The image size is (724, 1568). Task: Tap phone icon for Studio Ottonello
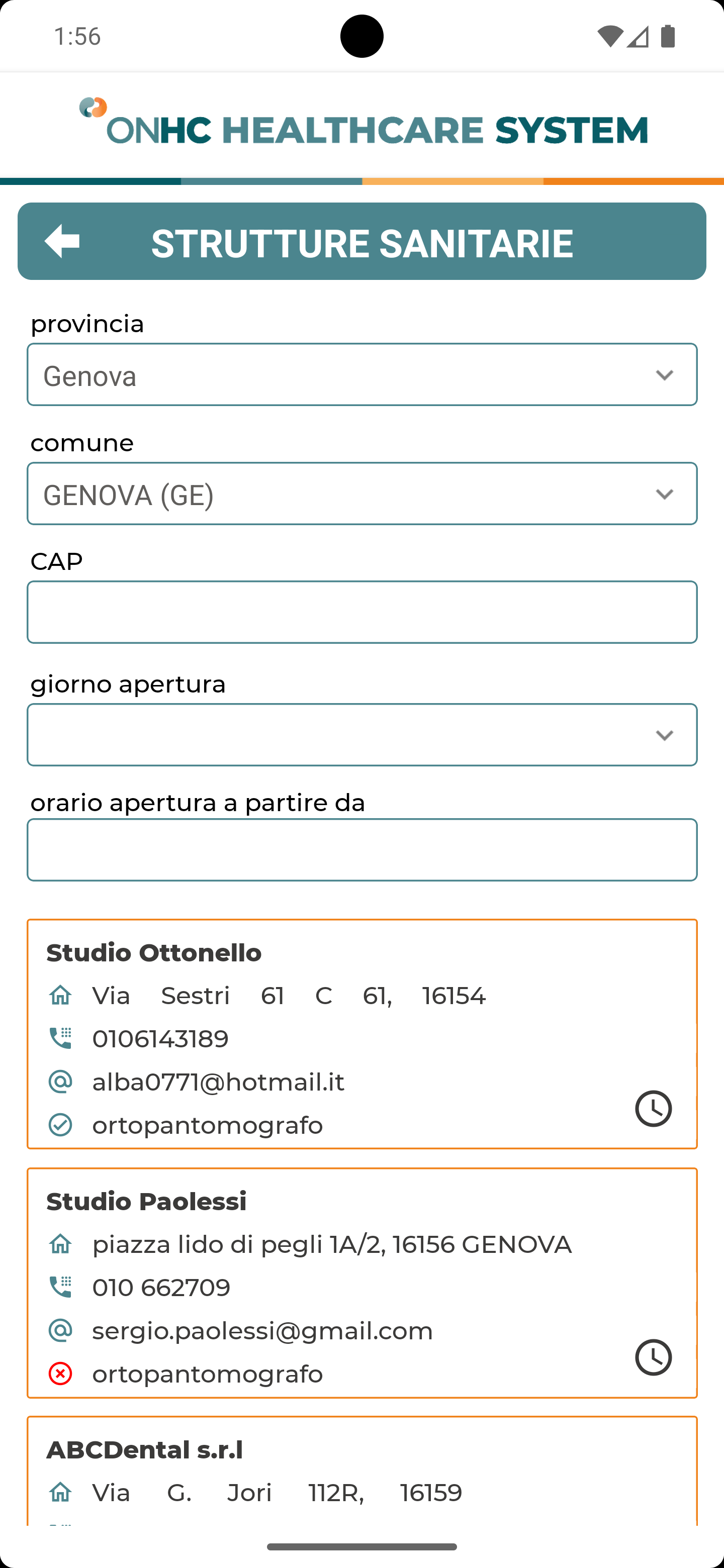(x=60, y=1038)
